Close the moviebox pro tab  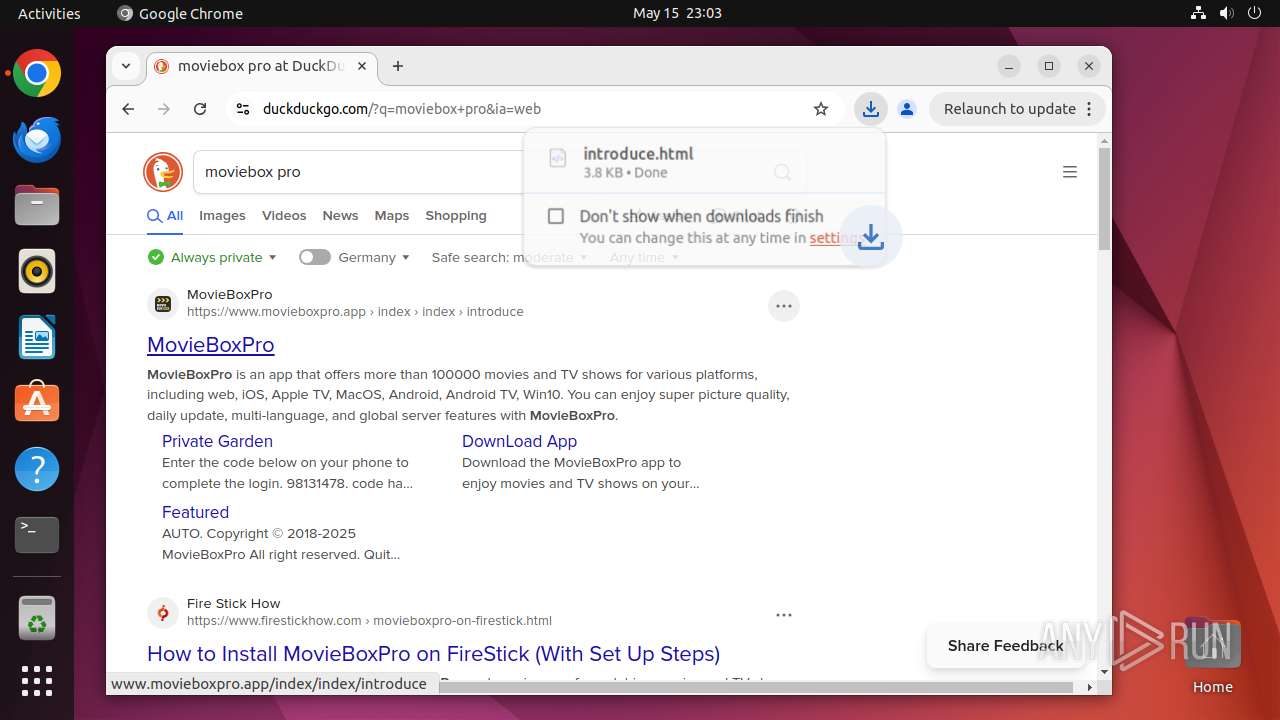[x=362, y=66]
